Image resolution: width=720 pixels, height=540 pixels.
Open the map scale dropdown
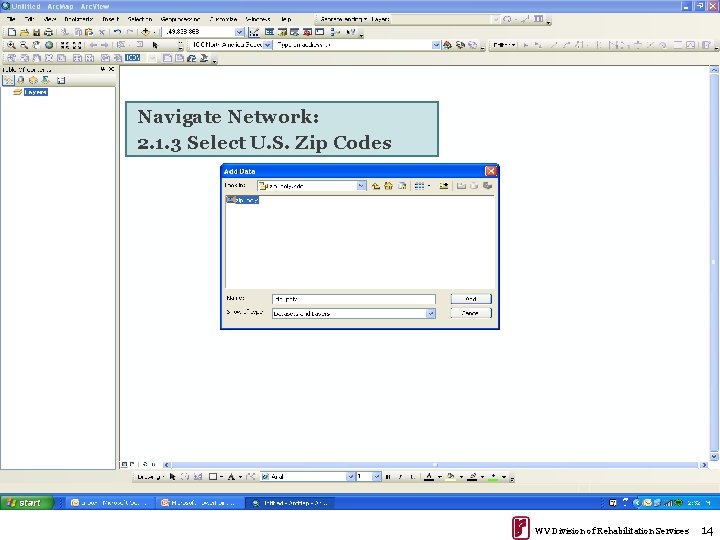click(x=240, y=32)
